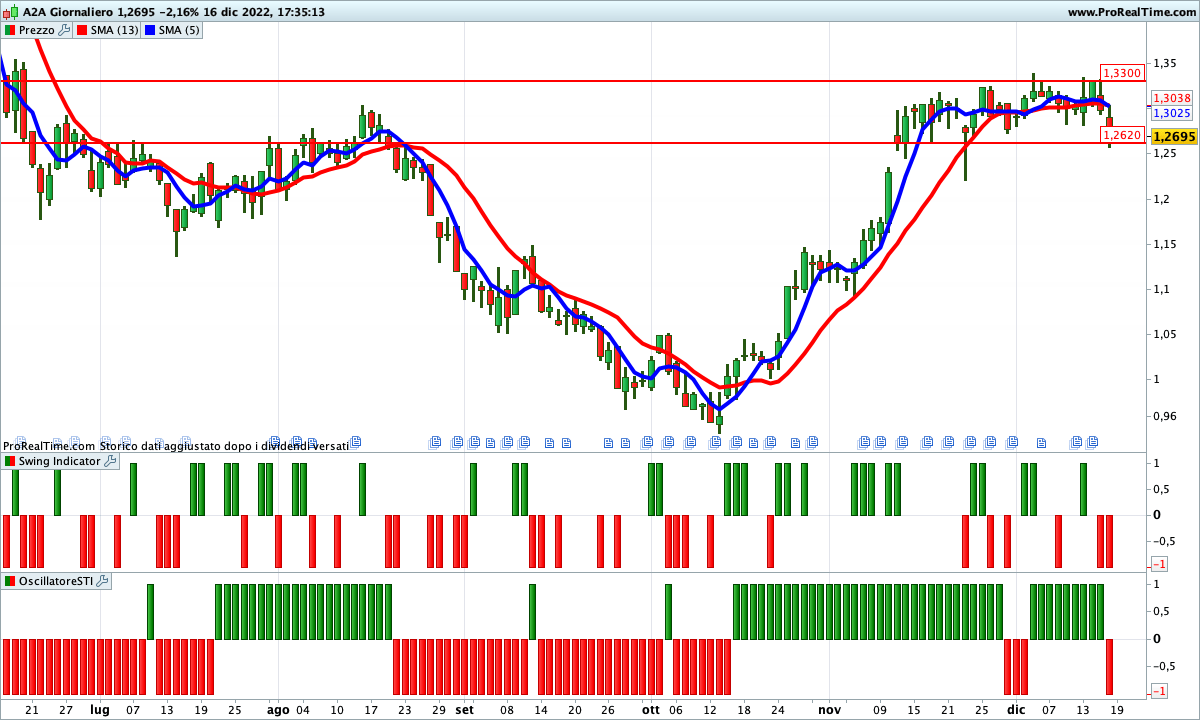This screenshot has height=720, width=1200.
Task: Click the red-green icon beside Swing Indicator
Action: click(10, 461)
